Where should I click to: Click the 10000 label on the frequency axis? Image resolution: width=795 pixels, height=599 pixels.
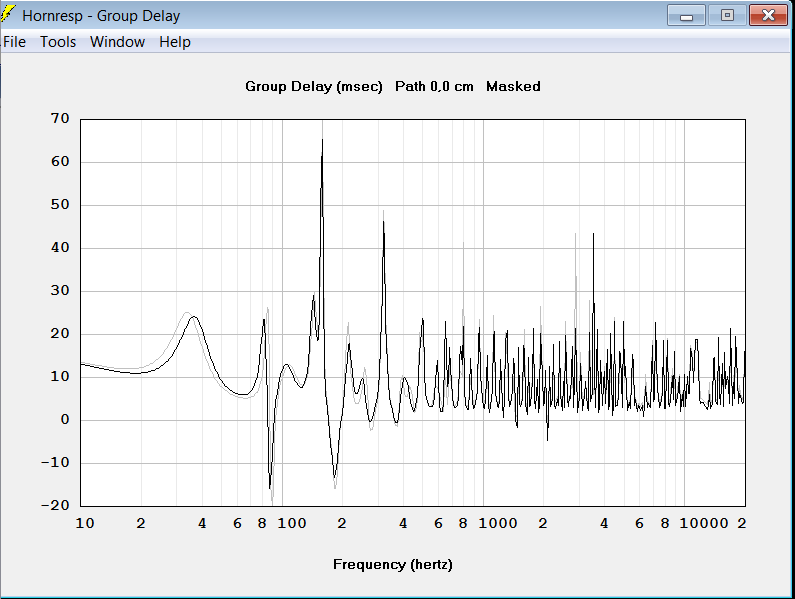704,523
